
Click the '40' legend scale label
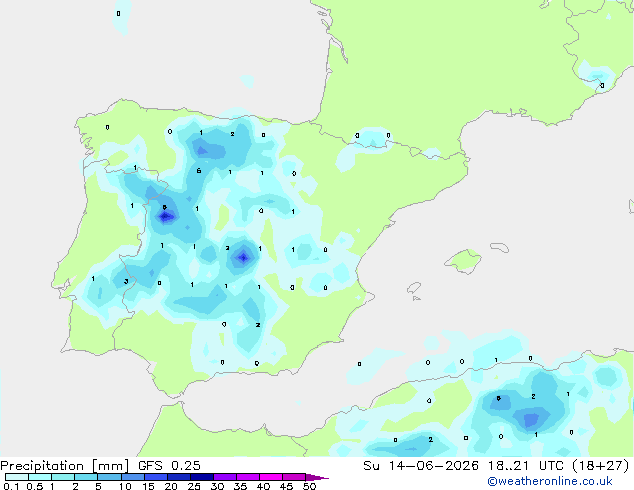pyautogui.click(x=264, y=486)
